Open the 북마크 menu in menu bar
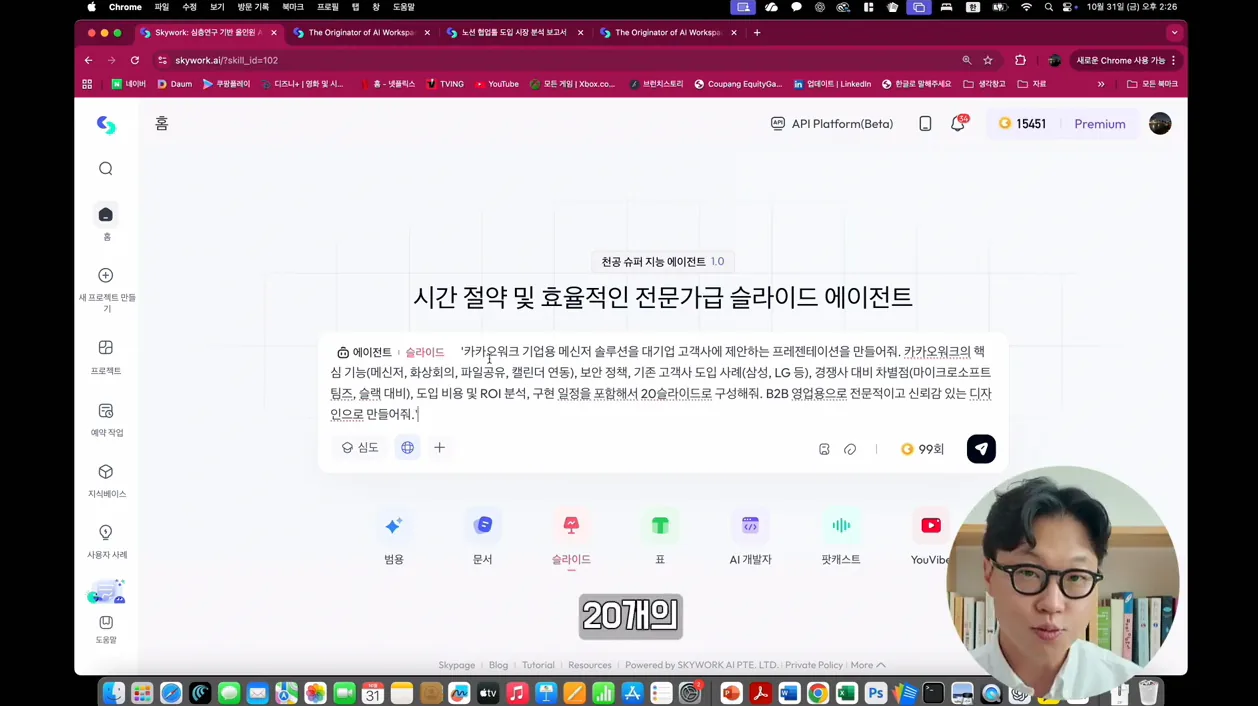Image resolution: width=1258 pixels, height=706 pixels. tap(293, 7)
